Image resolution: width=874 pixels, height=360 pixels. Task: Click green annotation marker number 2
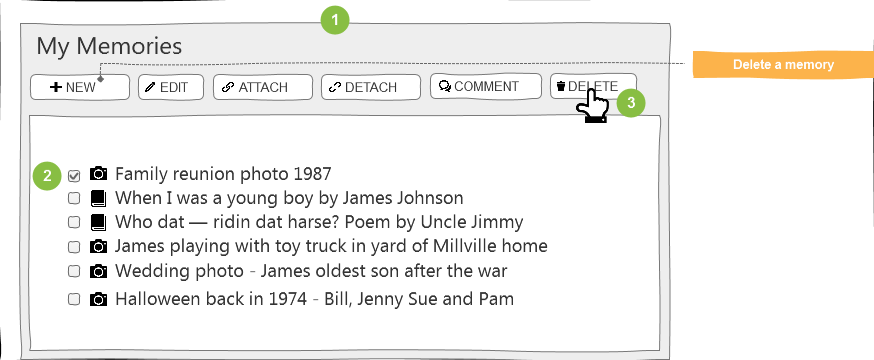tap(47, 176)
